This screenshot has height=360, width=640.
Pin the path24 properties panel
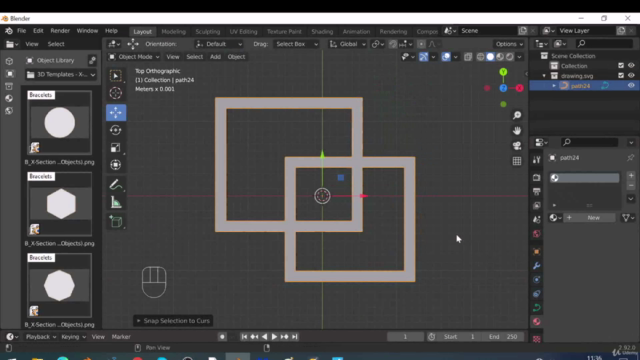pyautogui.click(x=631, y=158)
